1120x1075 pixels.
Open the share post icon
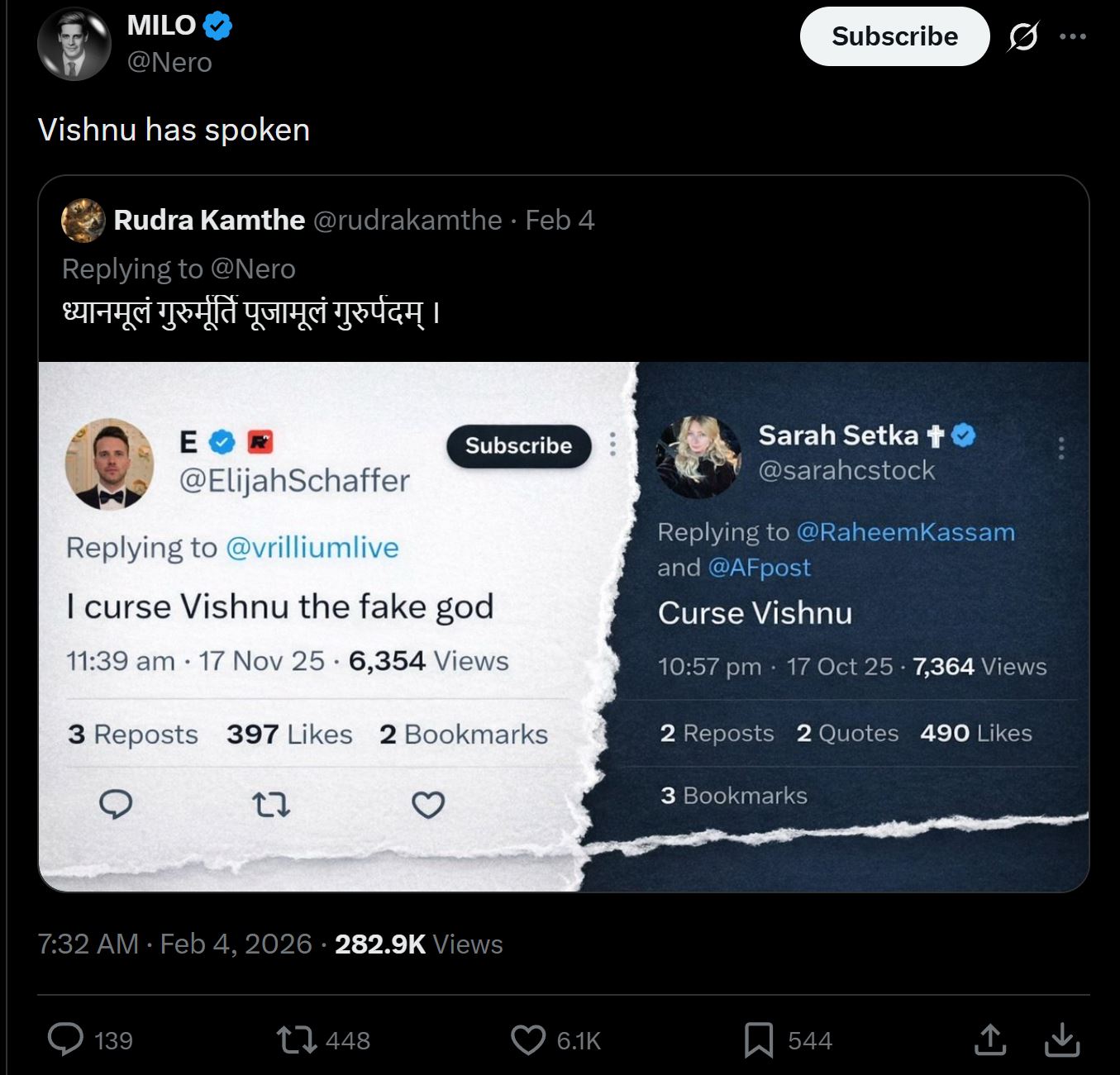(990, 1039)
